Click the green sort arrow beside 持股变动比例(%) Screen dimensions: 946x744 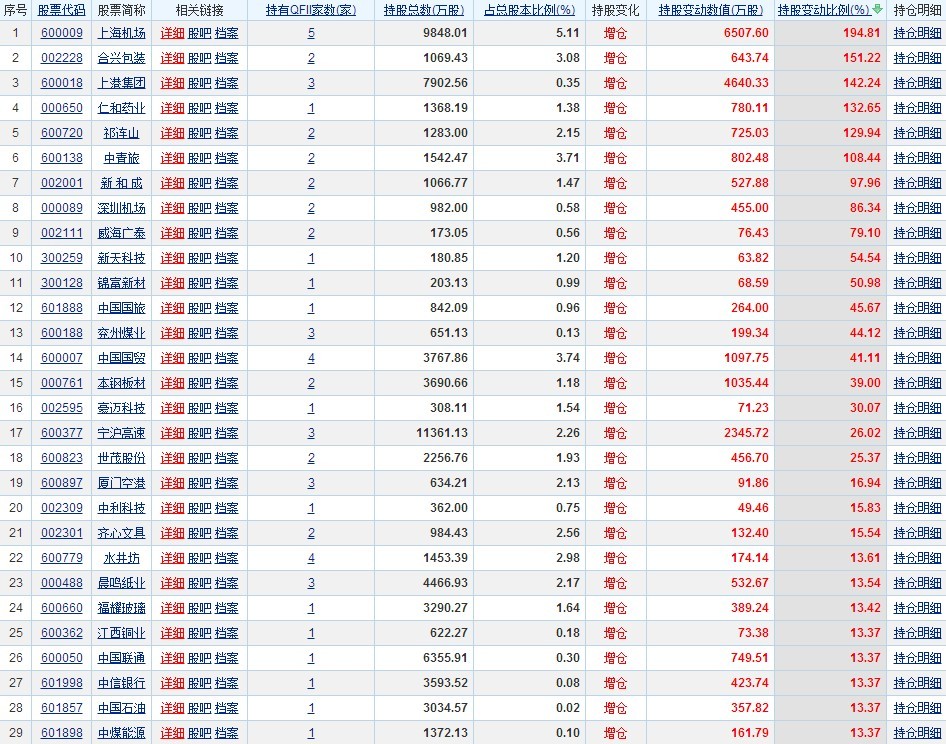point(877,9)
